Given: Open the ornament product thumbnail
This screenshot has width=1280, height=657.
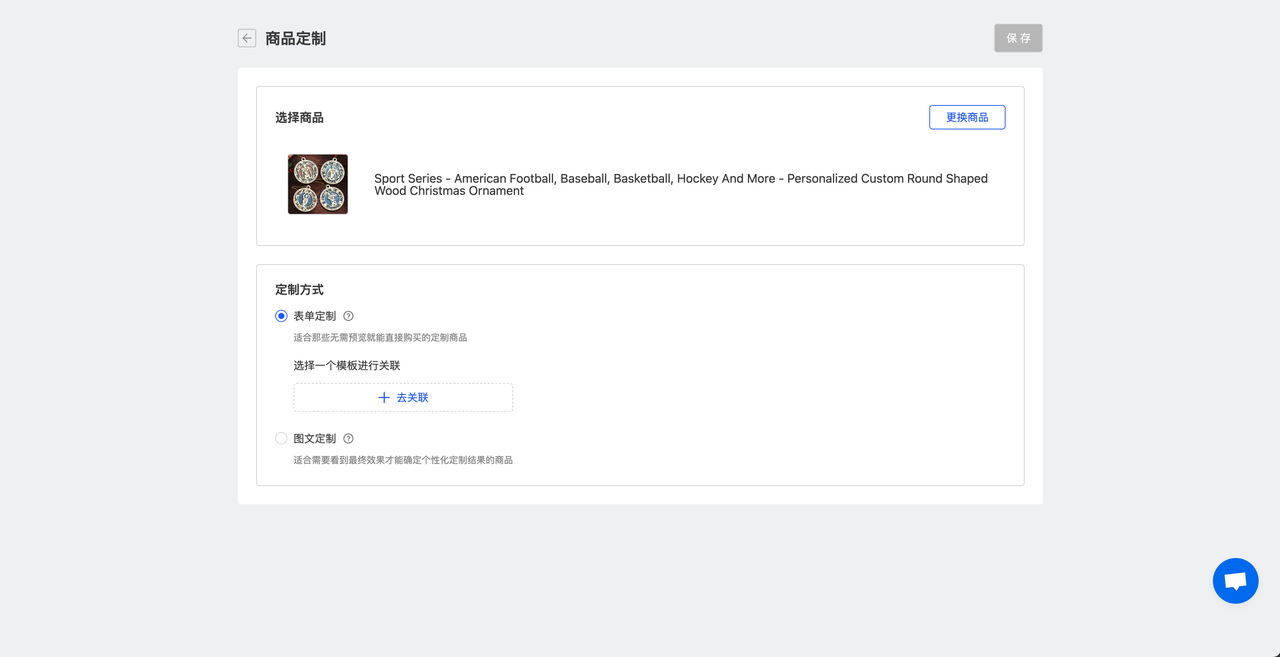Looking at the screenshot, I should (x=318, y=184).
